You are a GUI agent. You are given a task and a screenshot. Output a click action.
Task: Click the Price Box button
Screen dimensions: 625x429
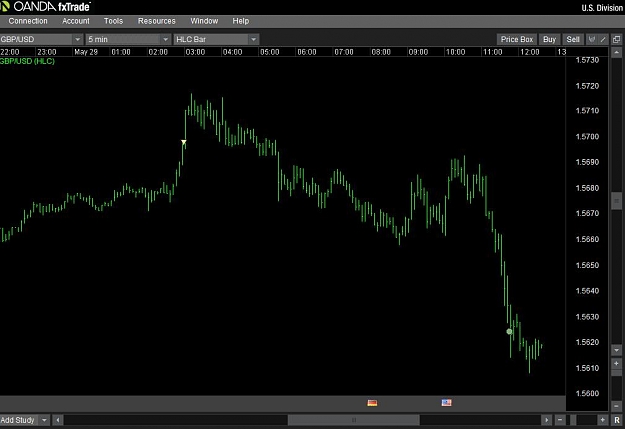[x=517, y=39]
